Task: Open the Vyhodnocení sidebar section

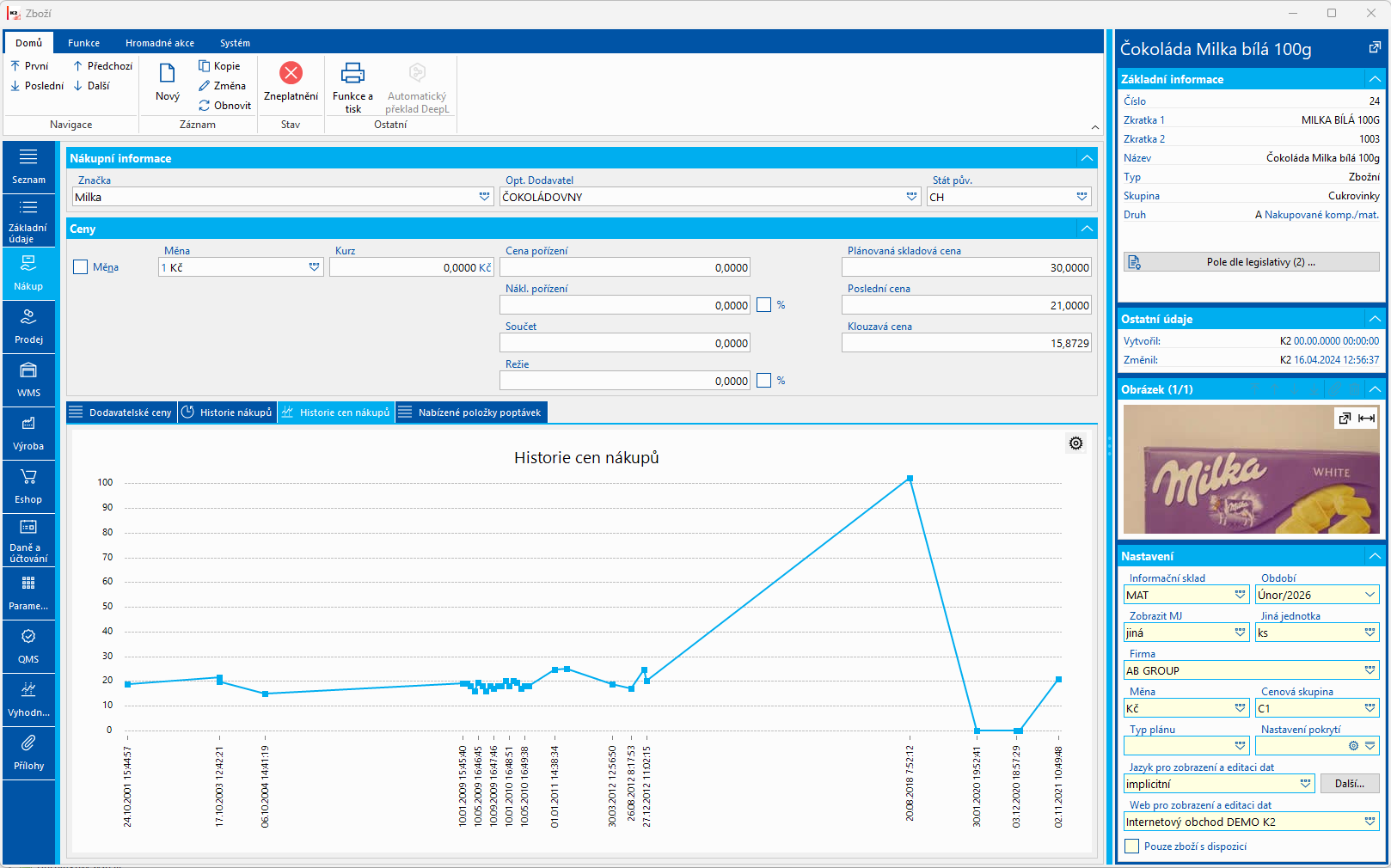Action: (x=28, y=700)
